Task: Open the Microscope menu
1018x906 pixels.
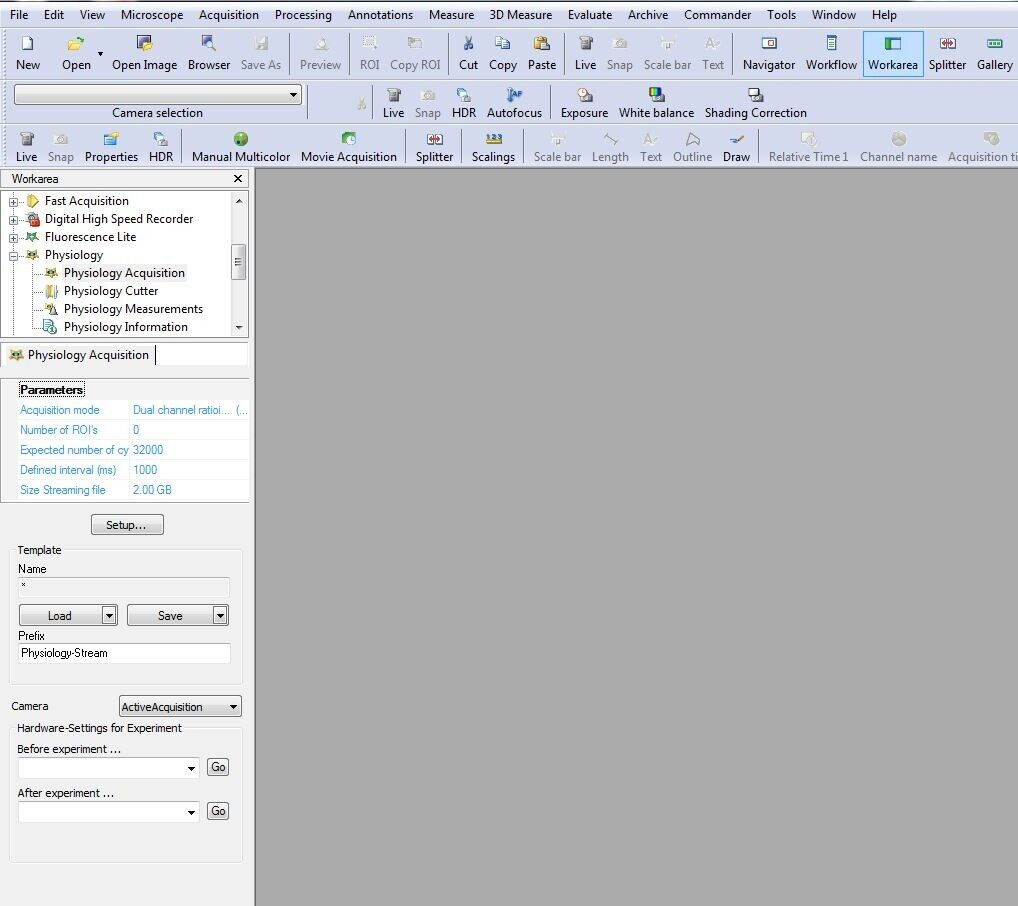Action: pos(151,15)
